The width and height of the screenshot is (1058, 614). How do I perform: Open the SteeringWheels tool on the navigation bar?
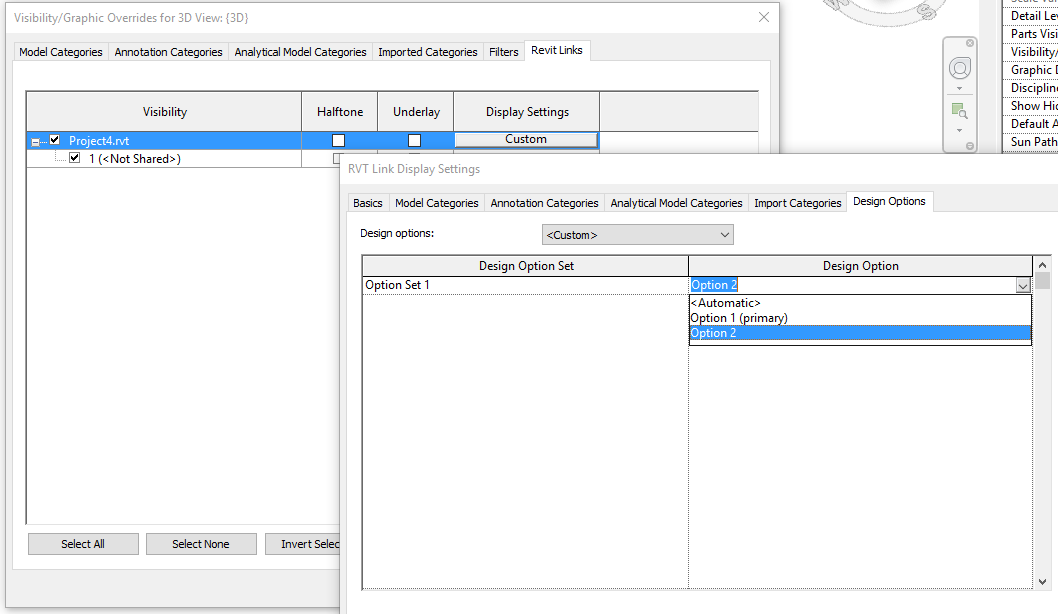(960, 67)
